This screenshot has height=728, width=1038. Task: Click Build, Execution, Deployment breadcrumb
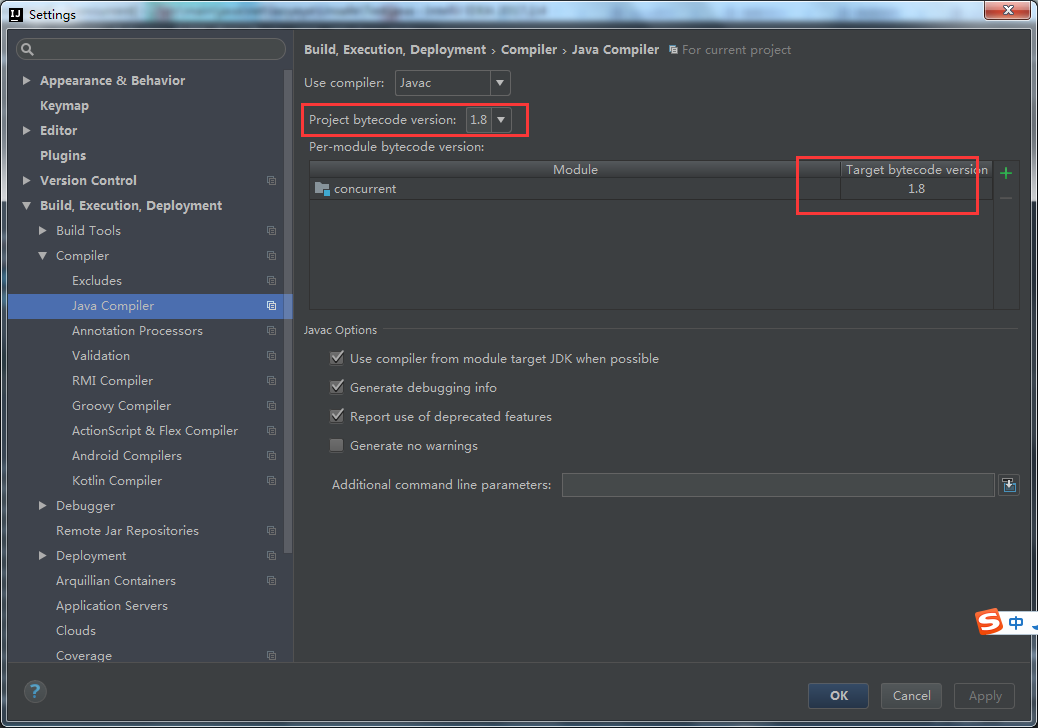tap(395, 50)
